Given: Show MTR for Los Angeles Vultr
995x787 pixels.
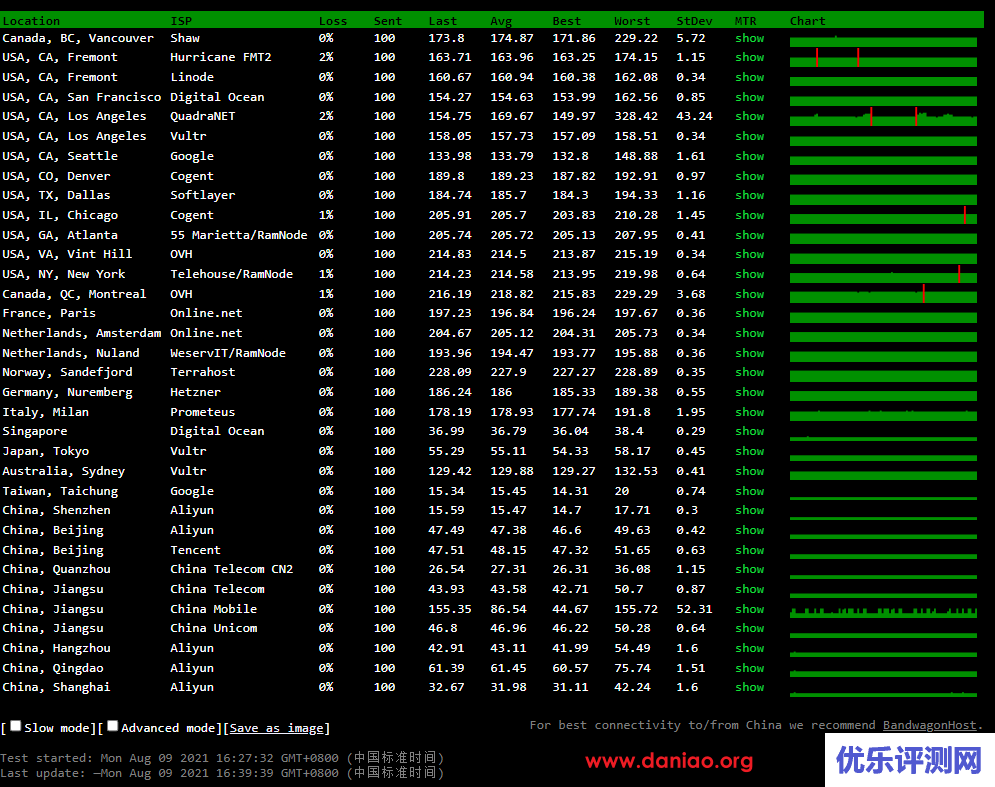Looking at the screenshot, I should click(749, 136).
